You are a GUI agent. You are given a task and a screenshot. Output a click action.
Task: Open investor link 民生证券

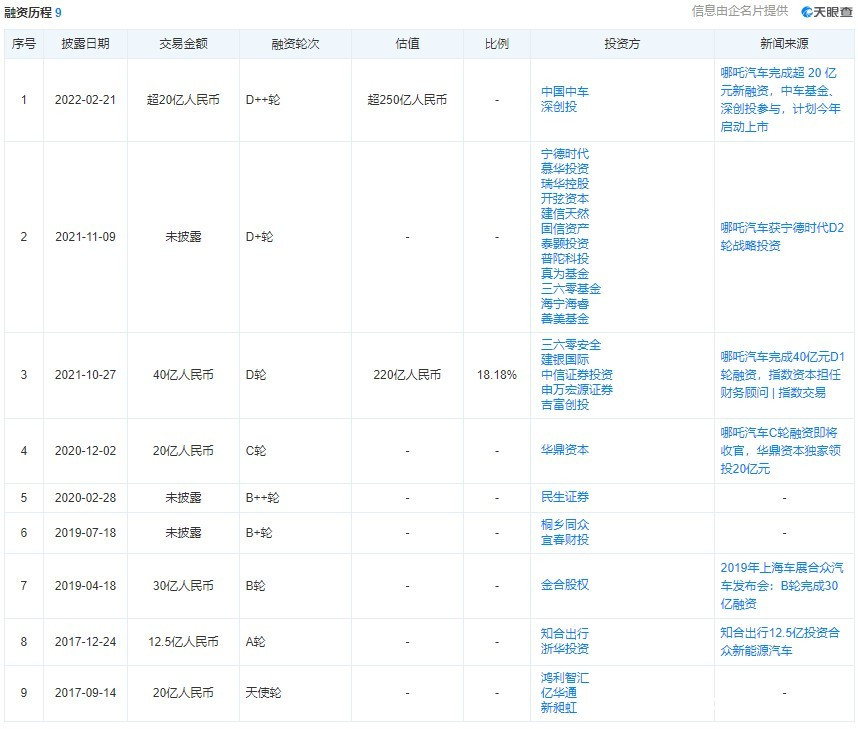click(565, 497)
